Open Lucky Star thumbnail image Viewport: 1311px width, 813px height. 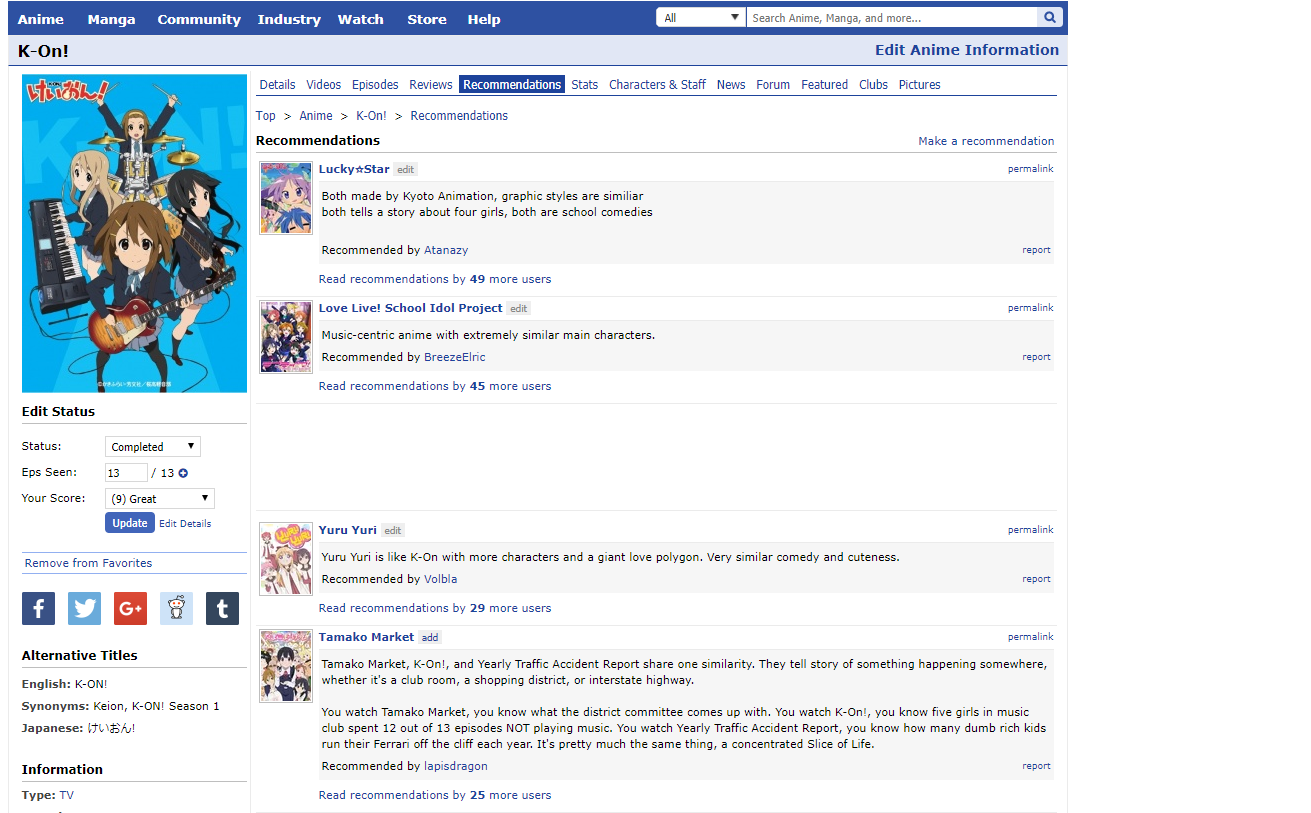286,198
